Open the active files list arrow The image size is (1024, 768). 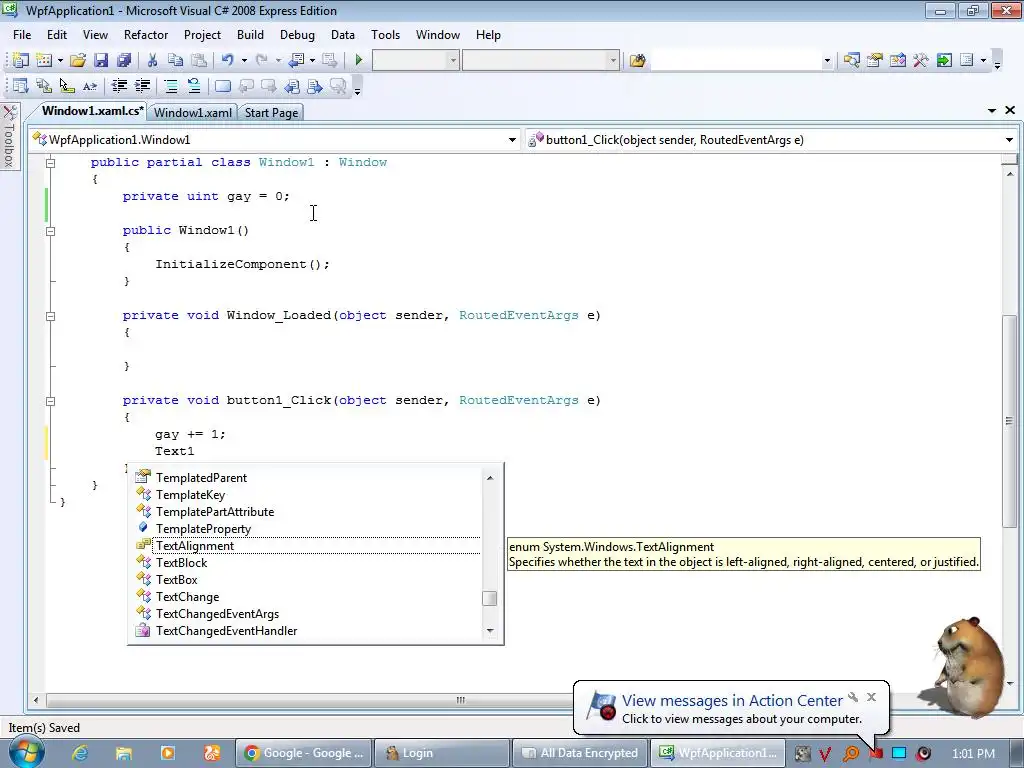pyautogui.click(x=992, y=110)
